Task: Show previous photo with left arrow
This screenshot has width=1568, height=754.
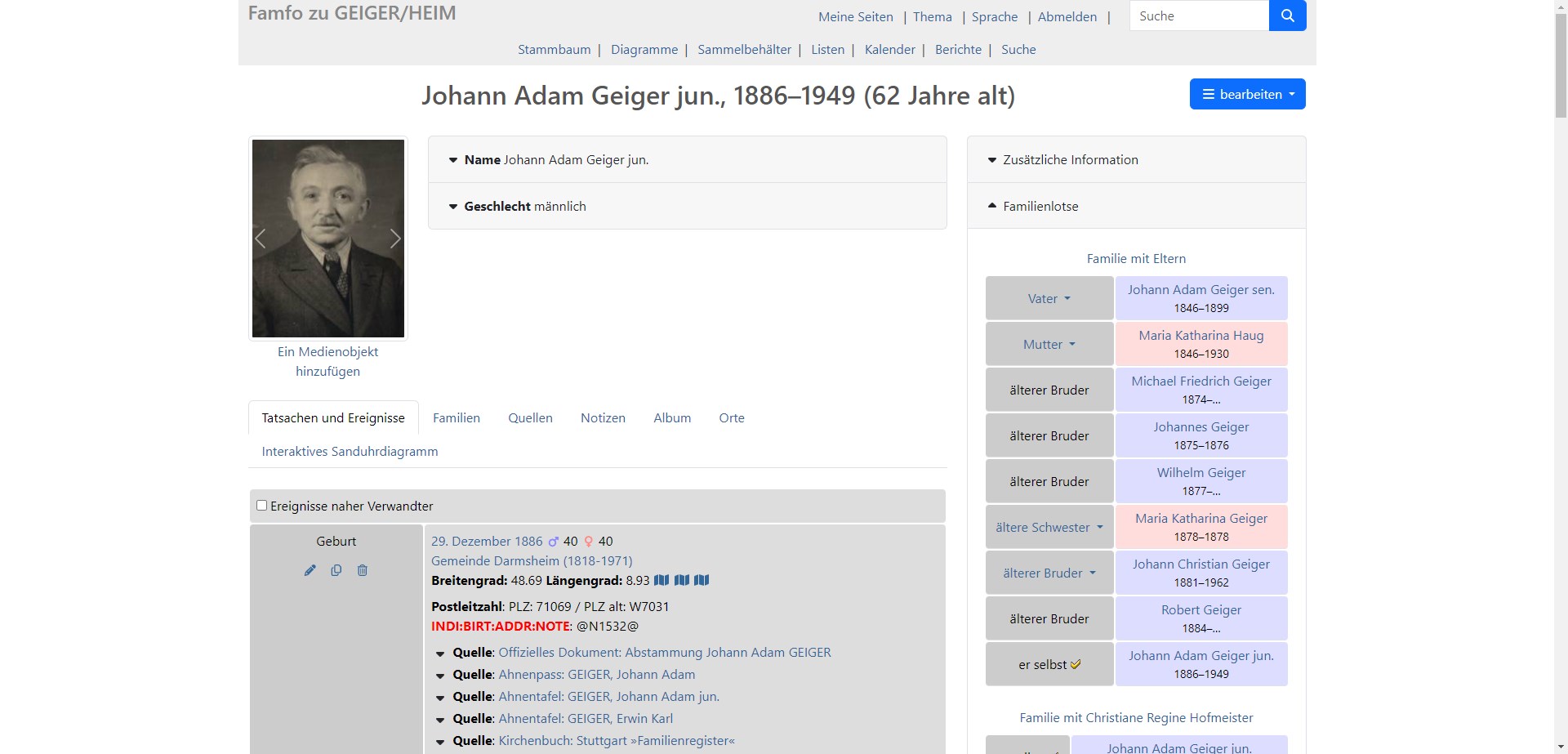Action: tap(261, 239)
